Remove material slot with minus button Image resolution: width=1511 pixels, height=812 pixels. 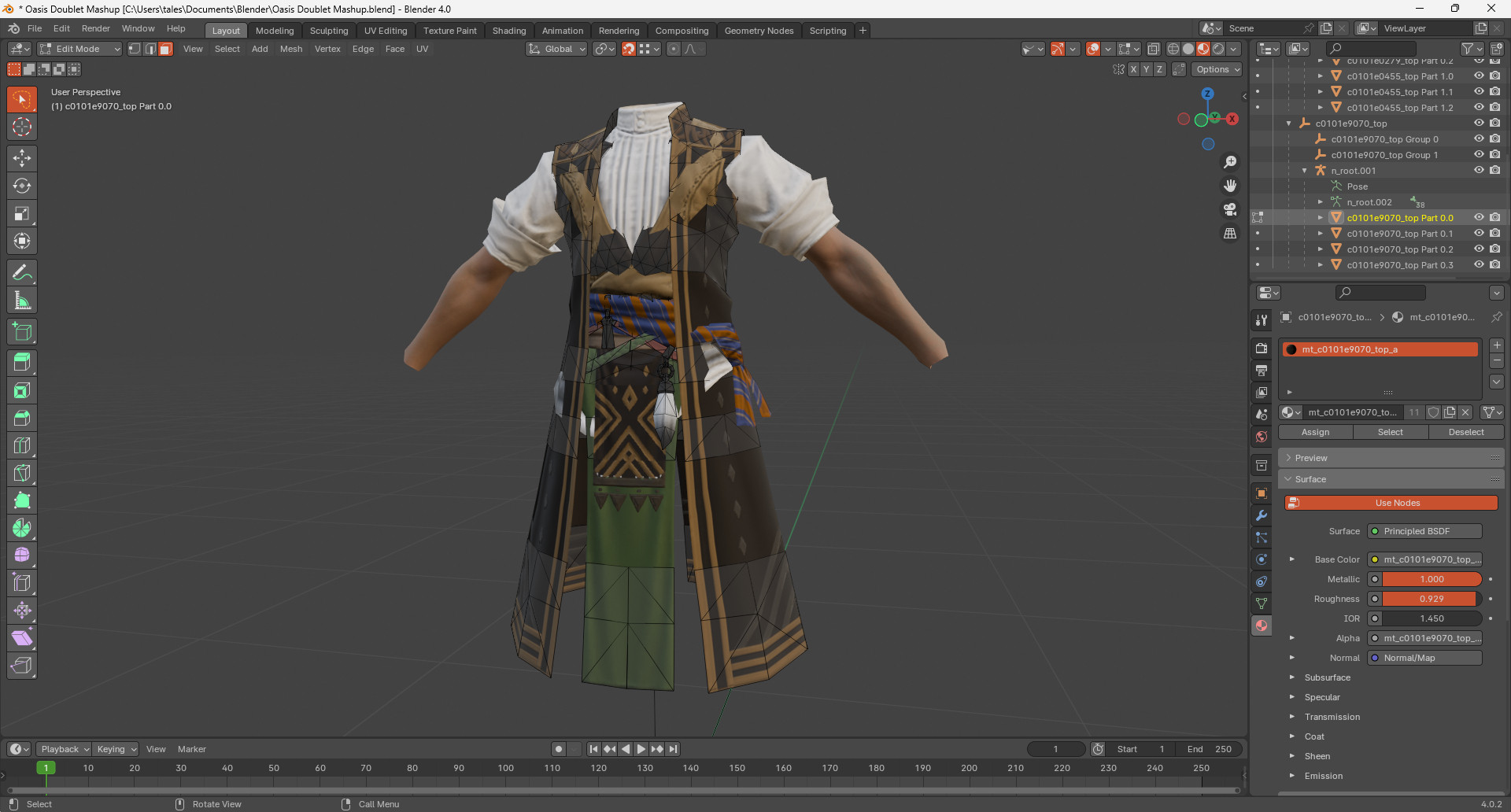coord(1497,361)
